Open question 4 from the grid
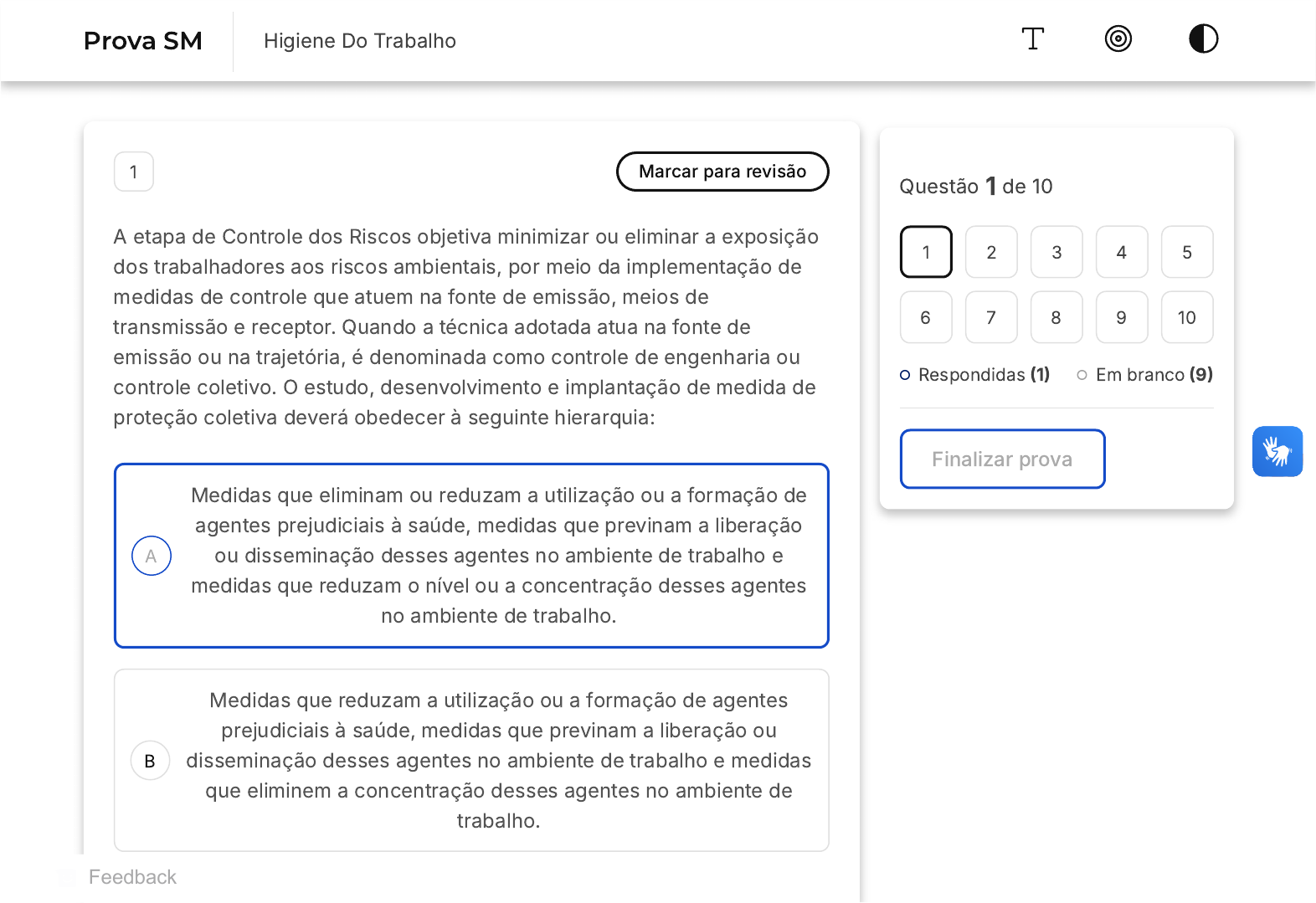 (x=1122, y=252)
